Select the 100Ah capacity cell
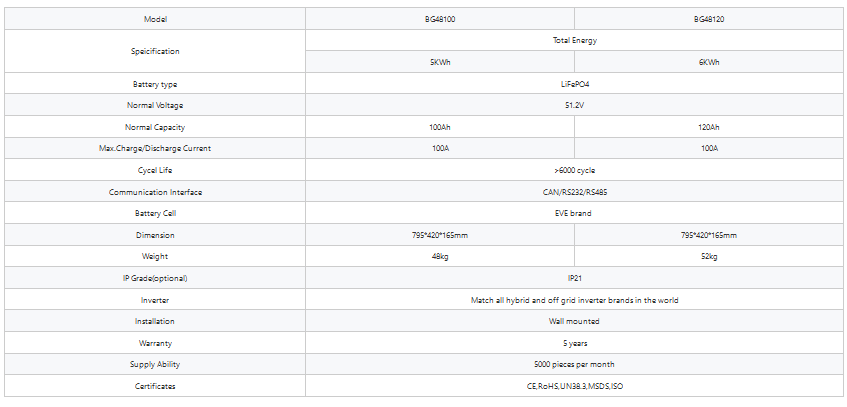 coord(439,127)
